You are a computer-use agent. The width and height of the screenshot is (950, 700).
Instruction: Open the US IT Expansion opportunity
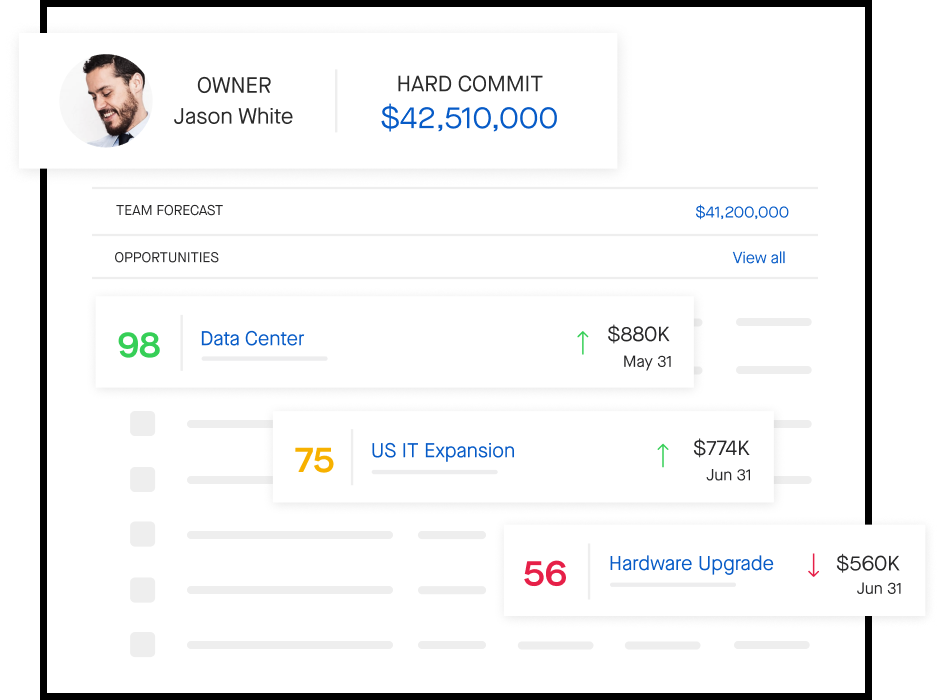443,451
